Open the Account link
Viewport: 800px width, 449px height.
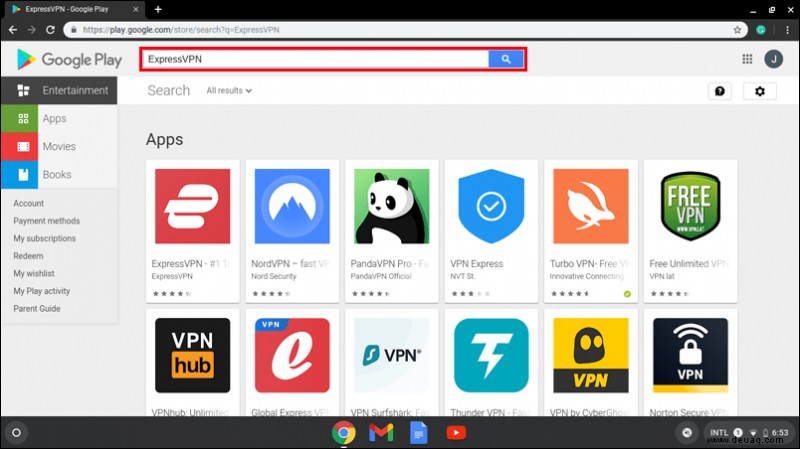pyautogui.click(x=29, y=204)
